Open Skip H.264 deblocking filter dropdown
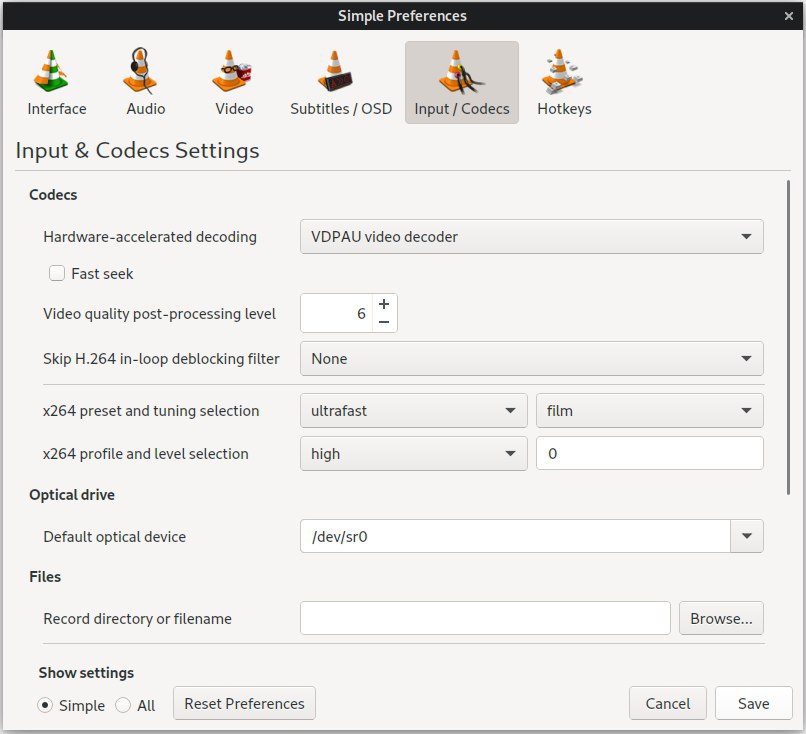This screenshot has width=806, height=734. pyautogui.click(x=532, y=358)
